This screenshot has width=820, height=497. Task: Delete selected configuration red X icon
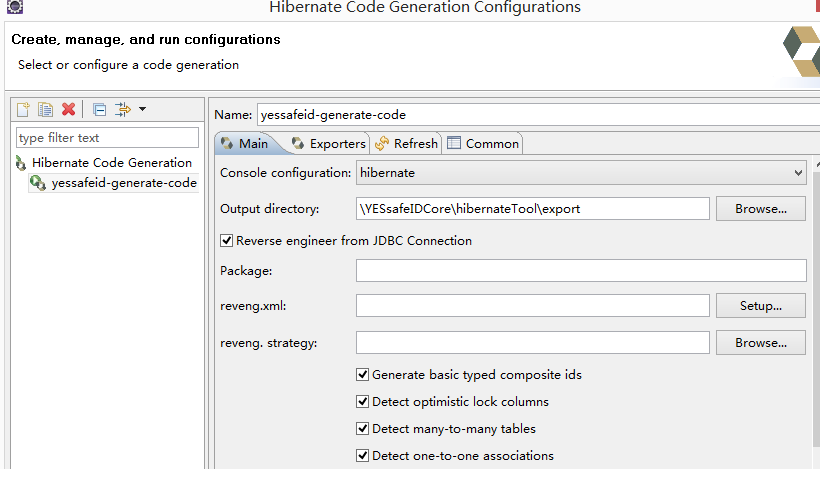tap(69, 109)
